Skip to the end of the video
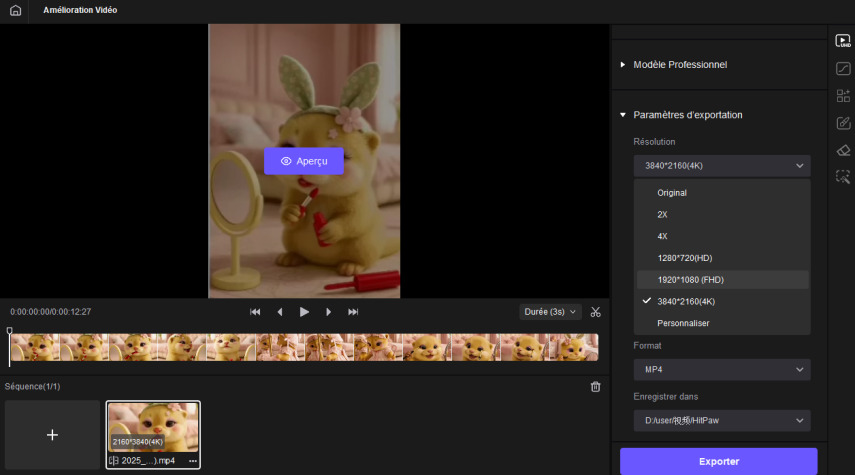This screenshot has width=855, height=475. (353, 312)
